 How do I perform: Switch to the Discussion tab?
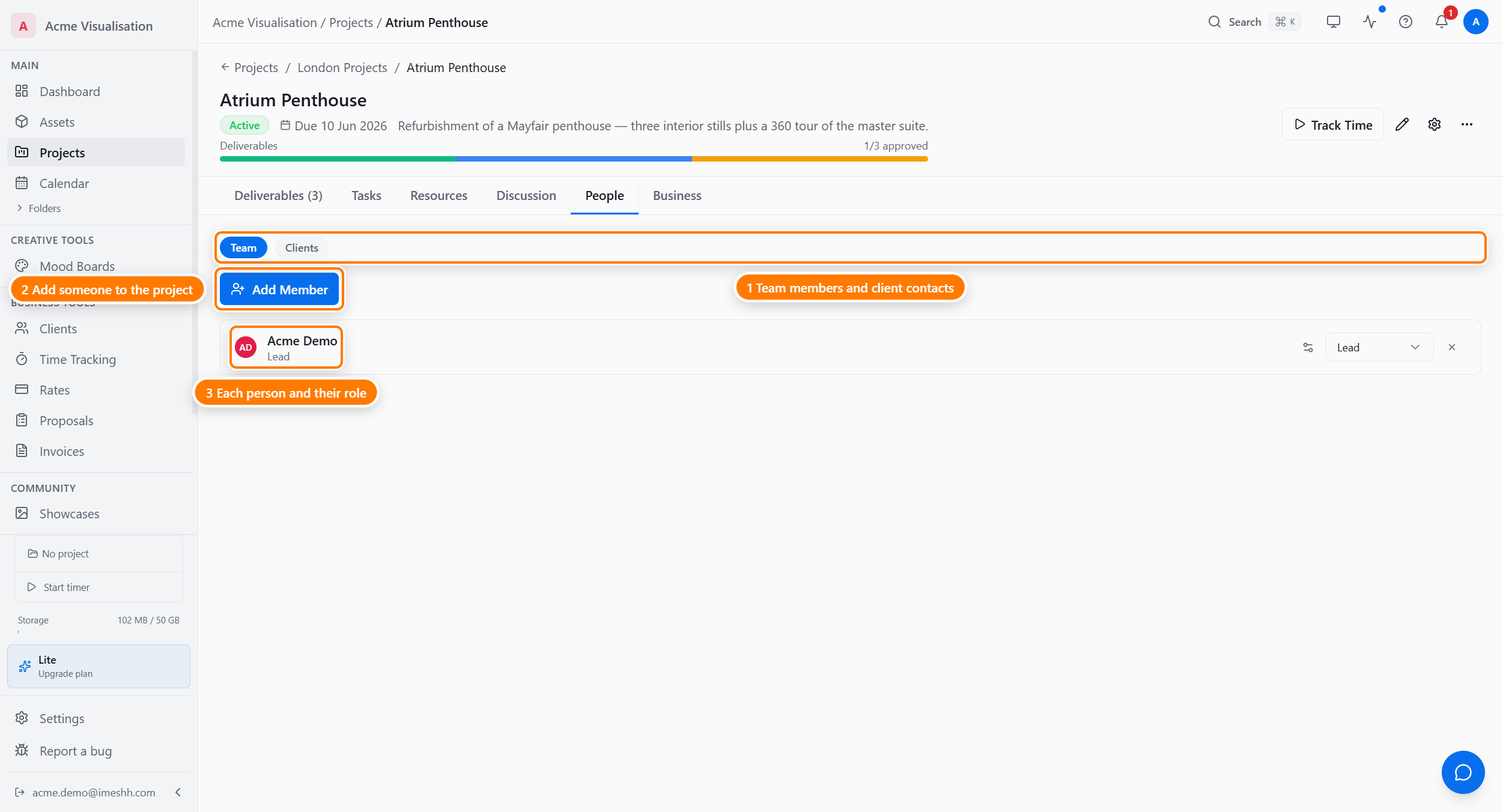[526, 195]
